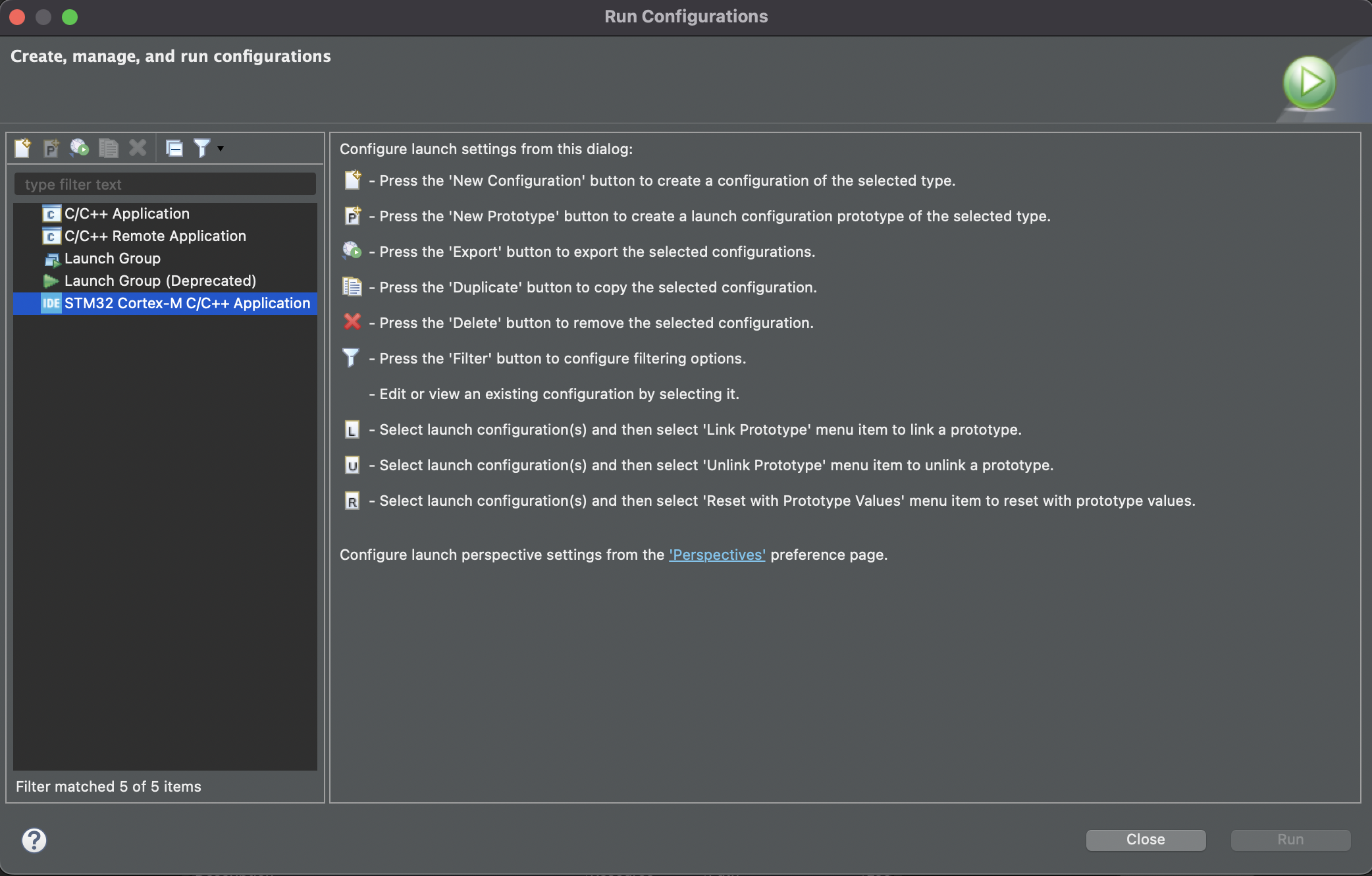Click the Duplicate configuration toolbar icon

(x=108, y=148)
